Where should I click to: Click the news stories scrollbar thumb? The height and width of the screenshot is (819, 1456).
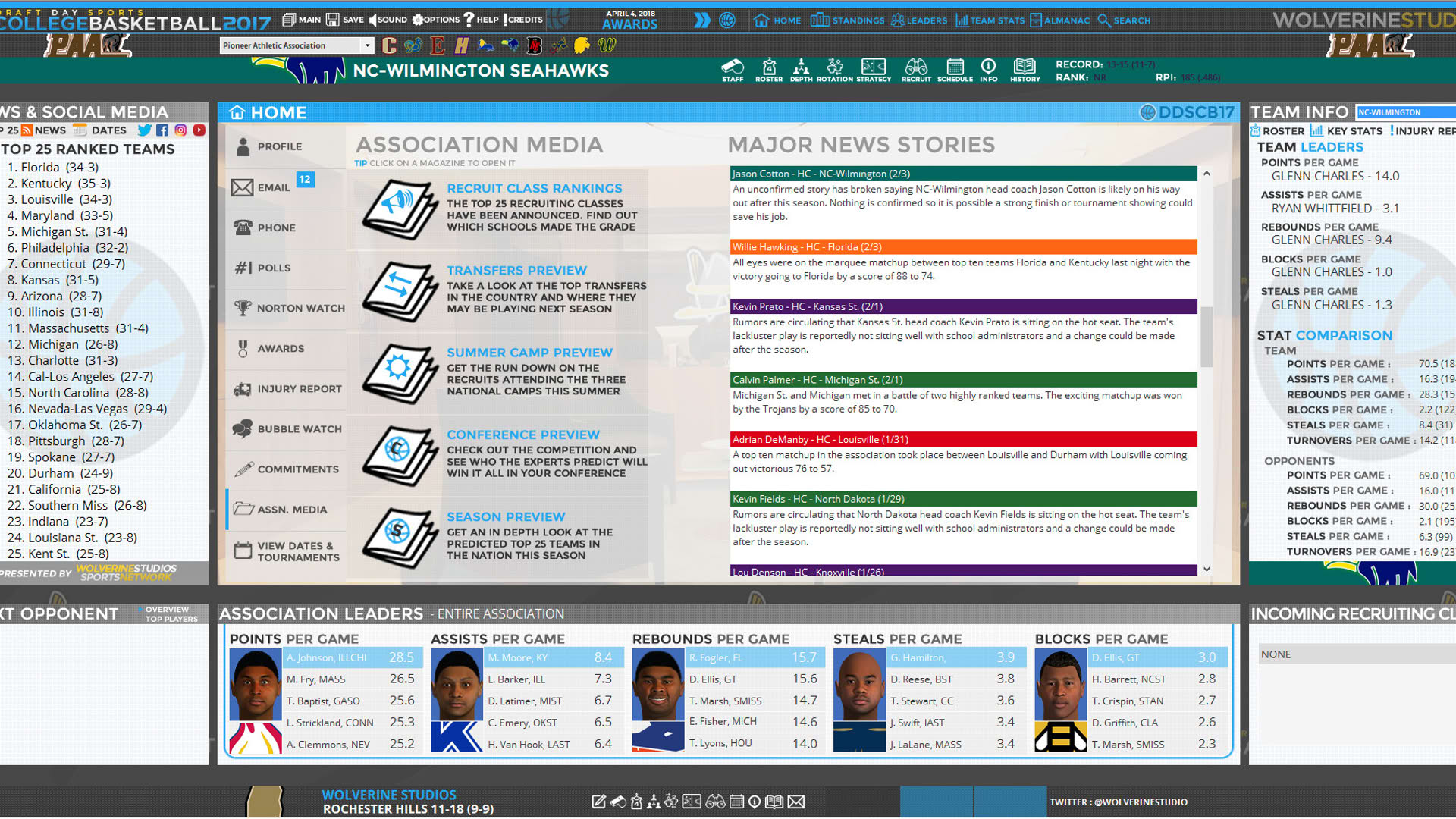pos(1207,337)
